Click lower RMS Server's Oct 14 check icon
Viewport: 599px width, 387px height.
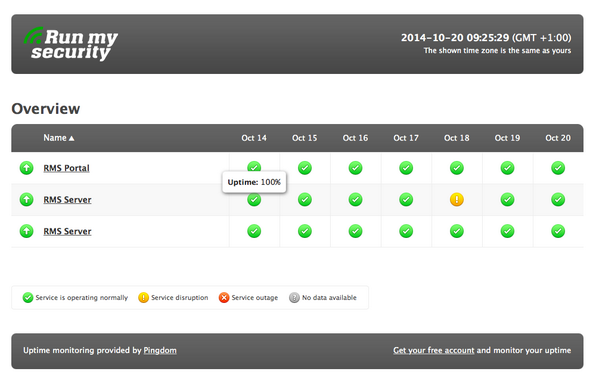pos(254,231)
